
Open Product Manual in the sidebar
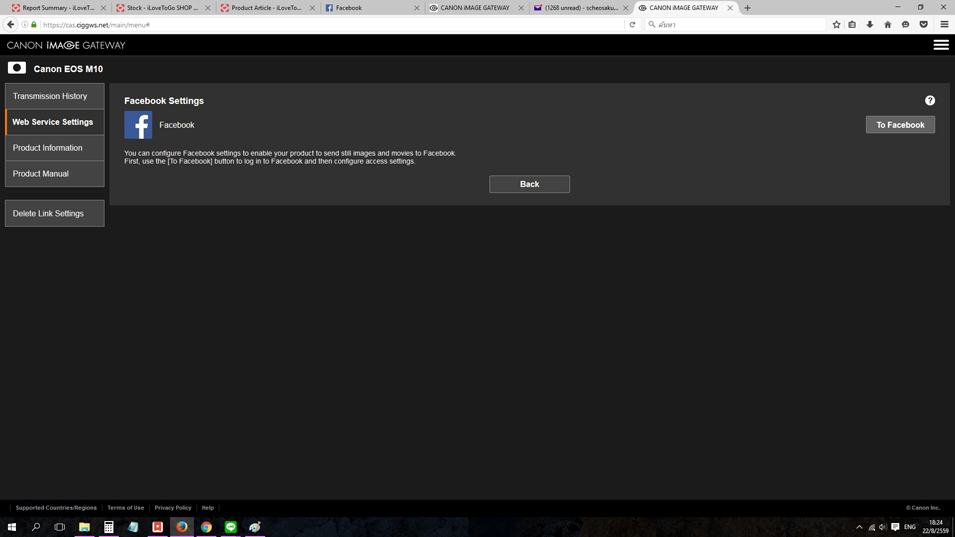click(x=55, y=174)
